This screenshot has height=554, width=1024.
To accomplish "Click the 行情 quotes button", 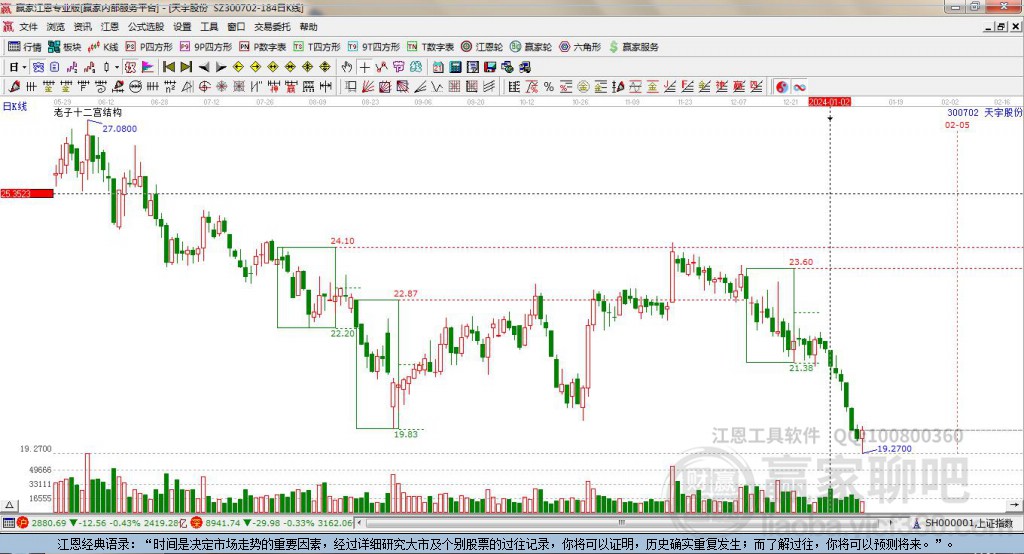I will click(25, 47).
